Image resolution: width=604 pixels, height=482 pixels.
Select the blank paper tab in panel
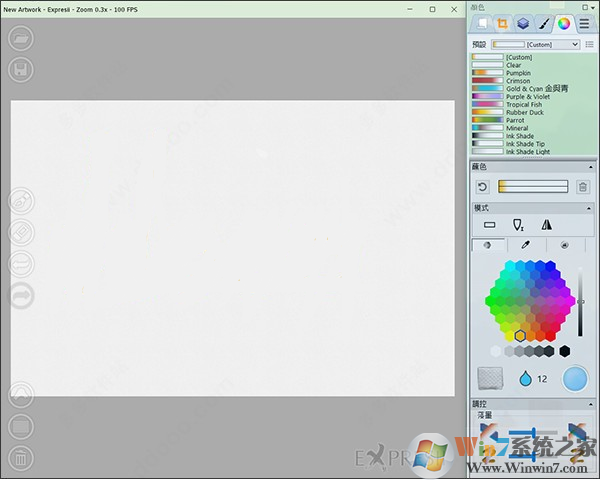point(481,23)
